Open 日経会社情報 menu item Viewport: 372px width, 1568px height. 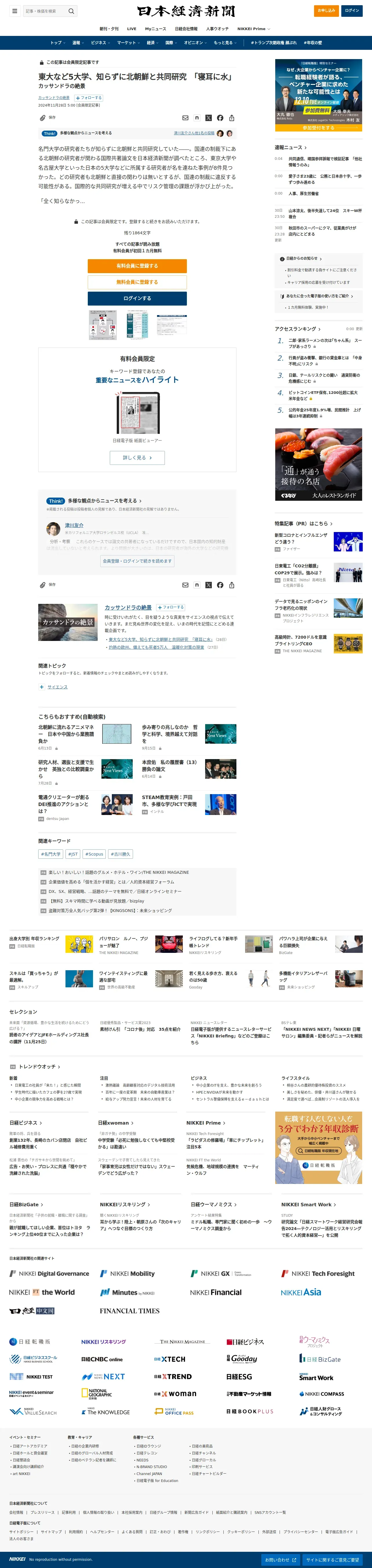point(186,29)
